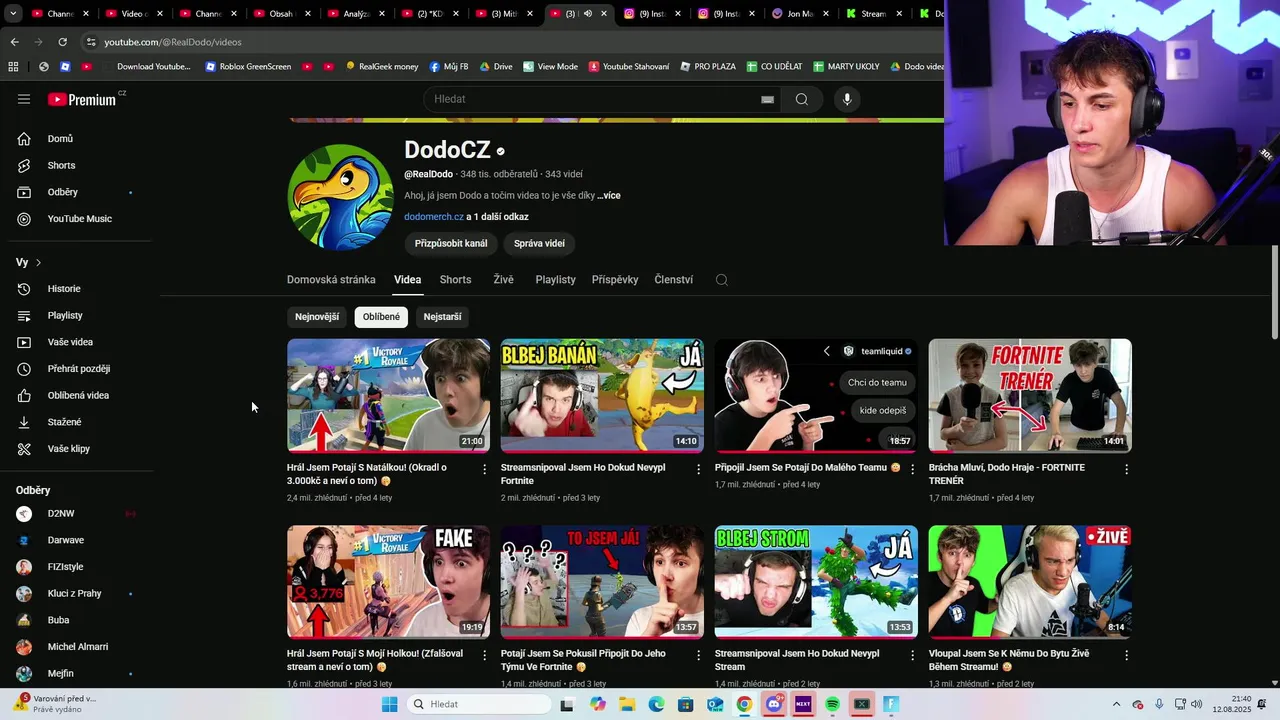Open options menu for Mojí Holkou video
The width and height of the screenshot is (1280, 720).
click(x=485, y=656)
